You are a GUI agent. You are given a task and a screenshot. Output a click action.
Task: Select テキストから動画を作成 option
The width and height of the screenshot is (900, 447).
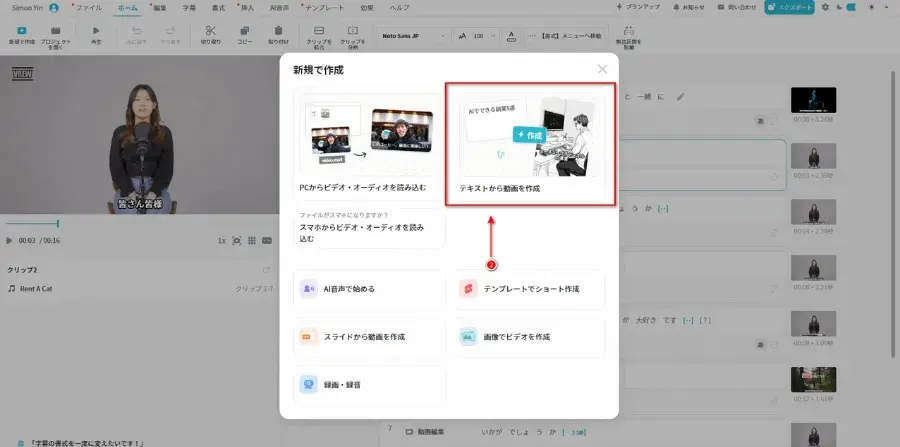click(530, 144)
